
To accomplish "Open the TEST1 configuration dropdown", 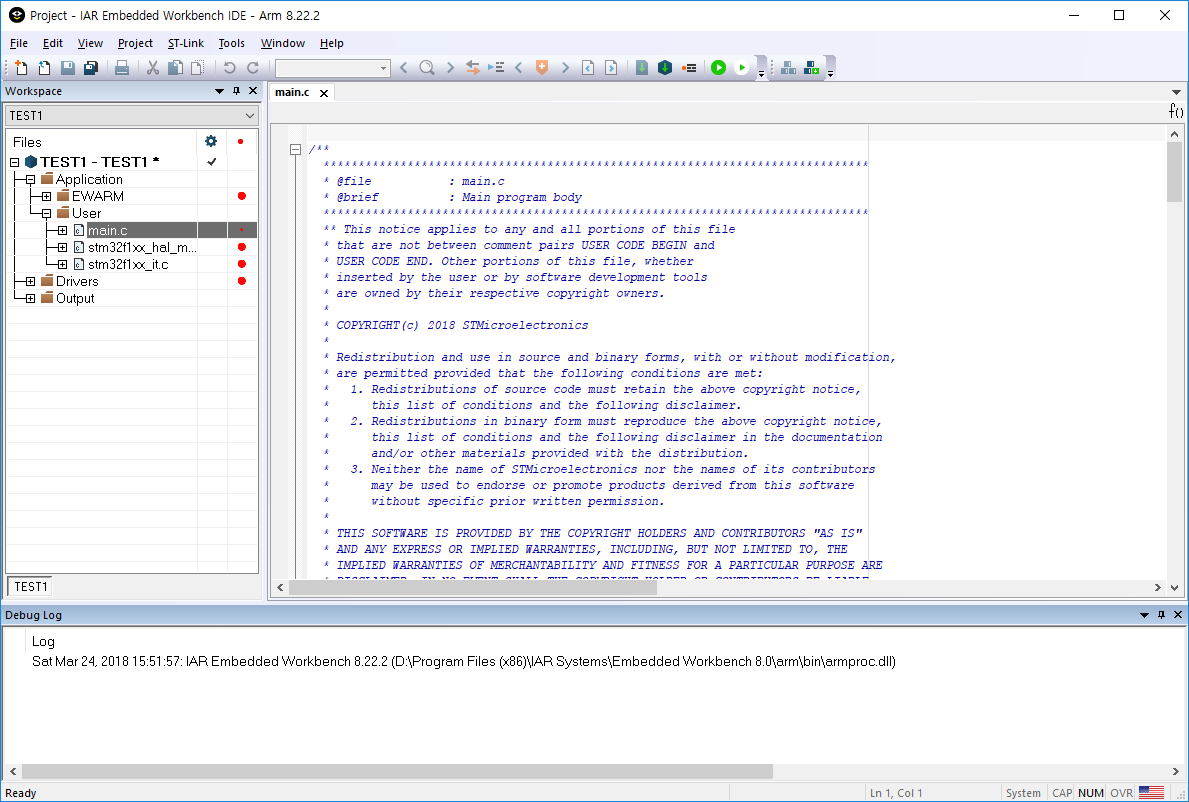I will 132,115.
